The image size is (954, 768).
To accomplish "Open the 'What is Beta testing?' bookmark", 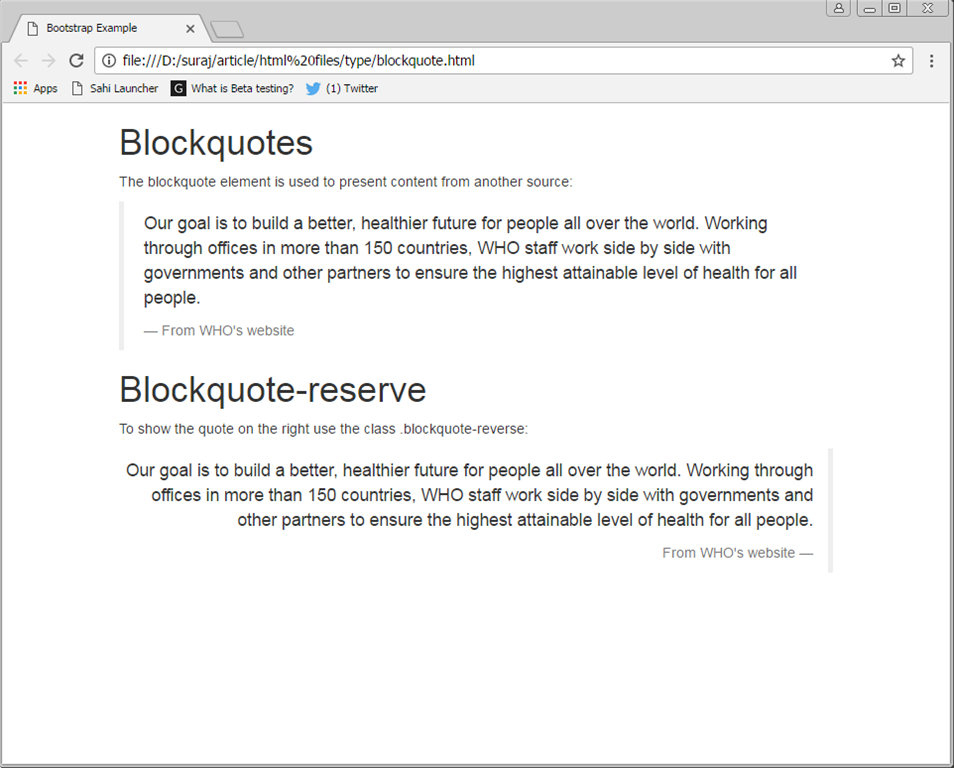I will point(232,89).
